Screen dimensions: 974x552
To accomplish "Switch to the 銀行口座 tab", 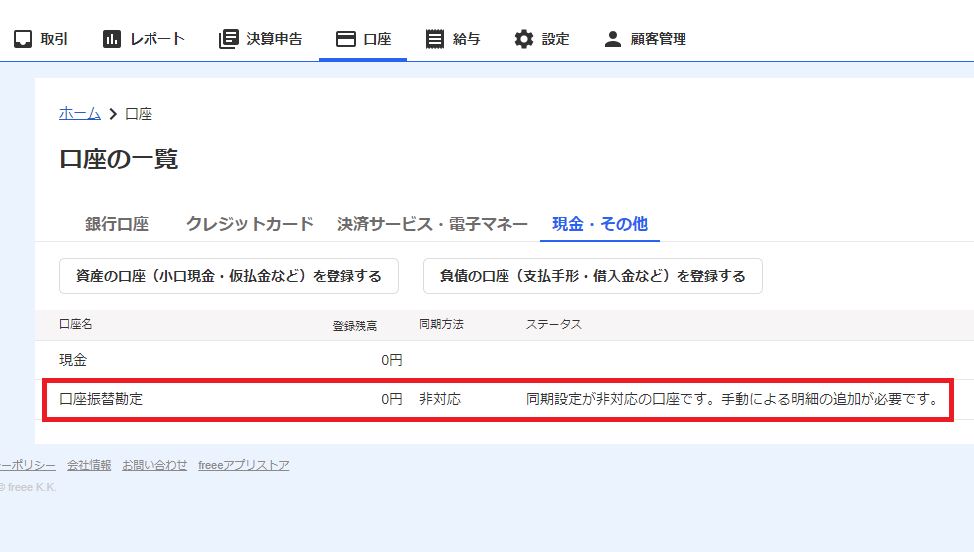I will coord(117,224).
